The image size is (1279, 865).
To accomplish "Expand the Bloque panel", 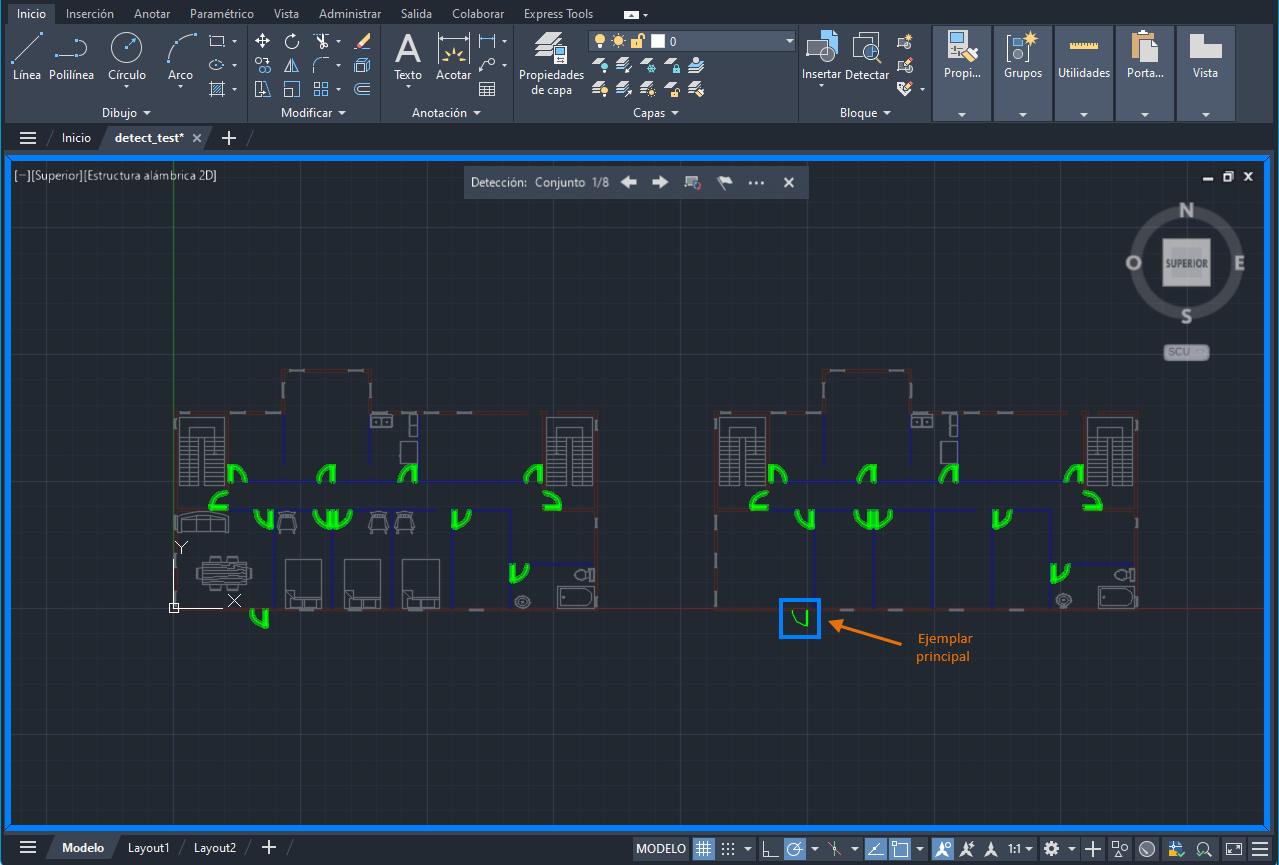I will (865, 113).
